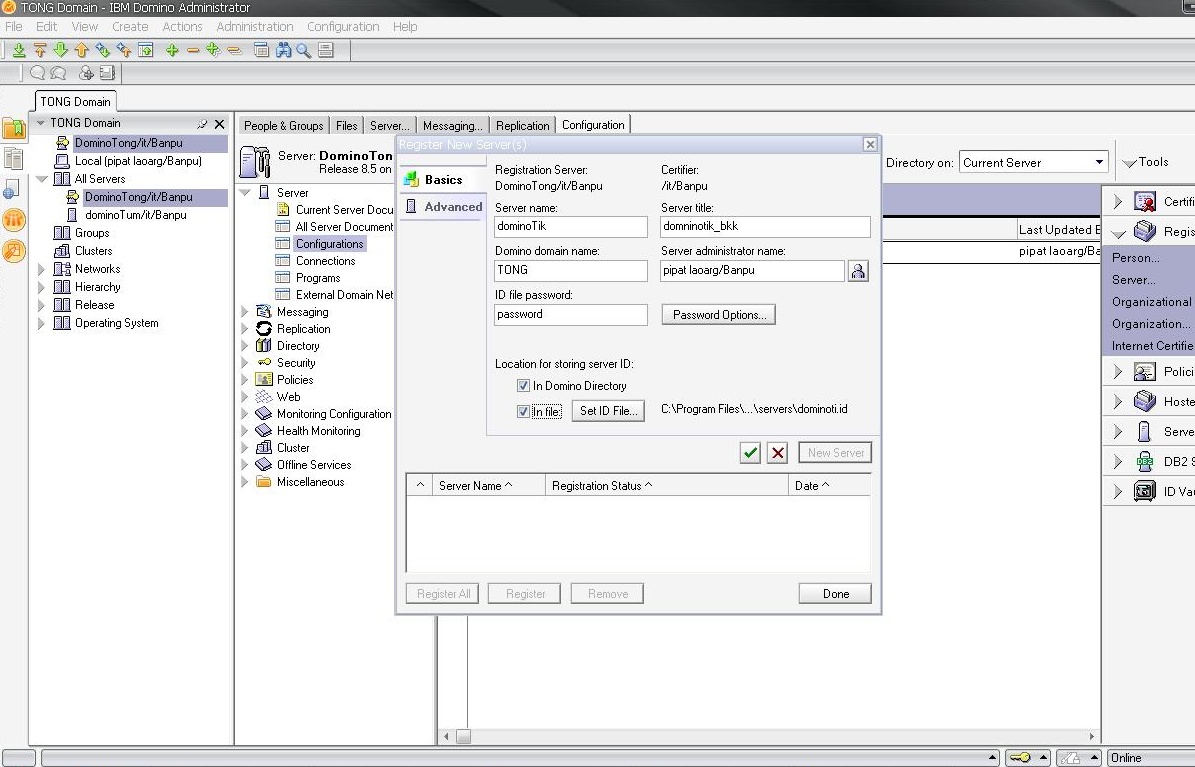Click the pushpin icon in TONG Domain pane

click(202, 124)
